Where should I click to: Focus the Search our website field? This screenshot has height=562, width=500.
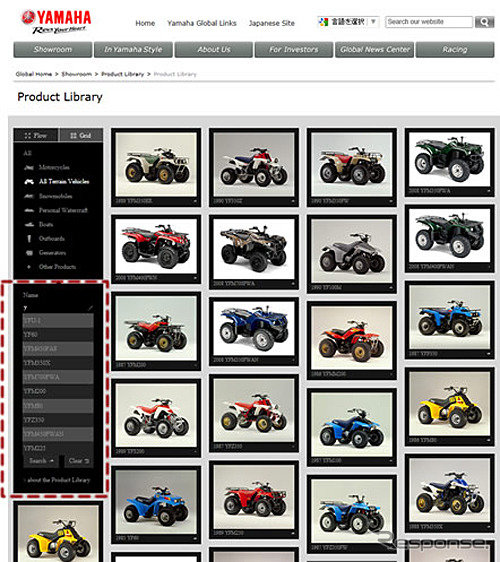(429, 22)
